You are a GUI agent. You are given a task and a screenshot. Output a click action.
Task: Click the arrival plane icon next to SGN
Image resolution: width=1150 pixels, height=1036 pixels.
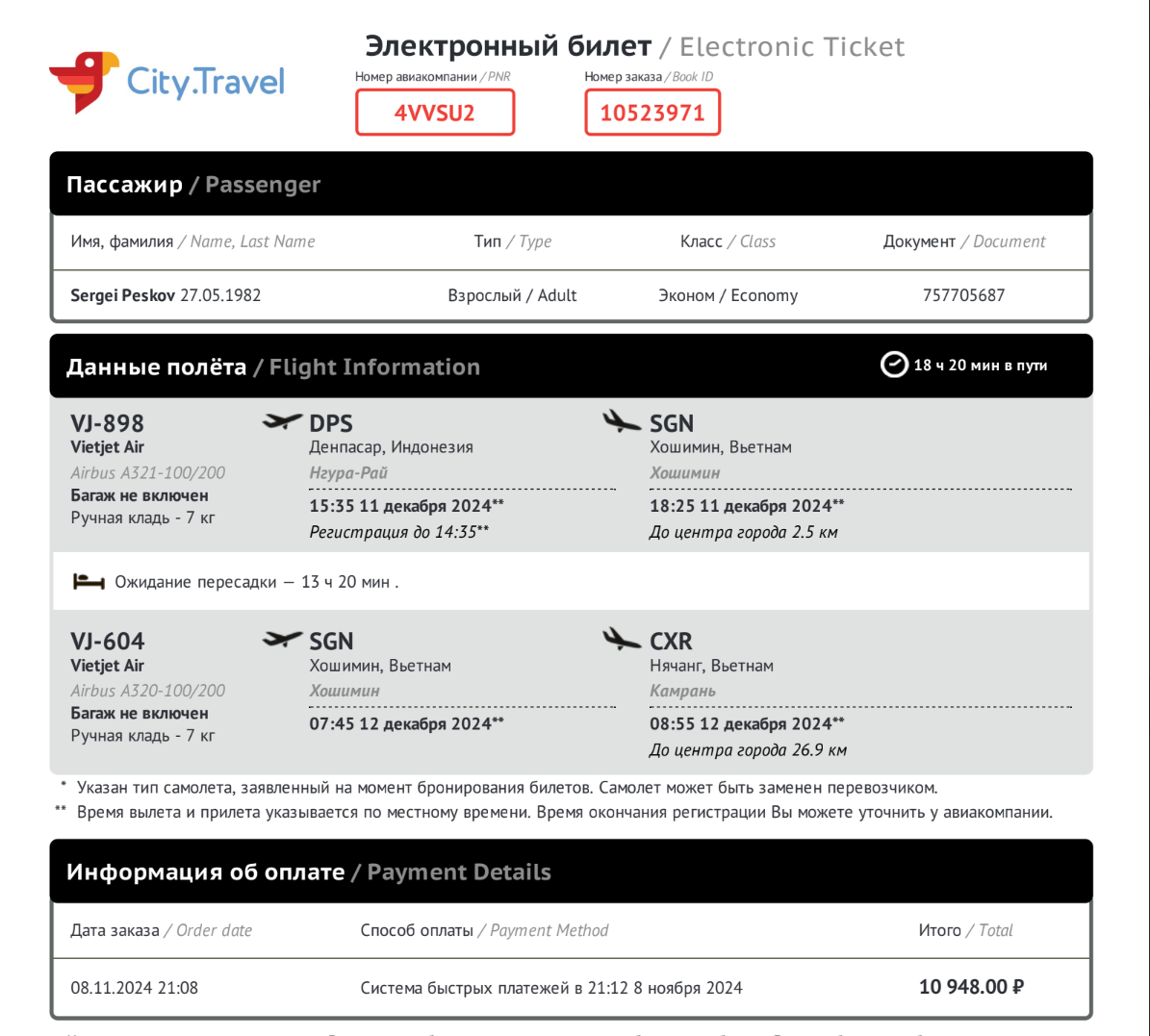[622, 421]
